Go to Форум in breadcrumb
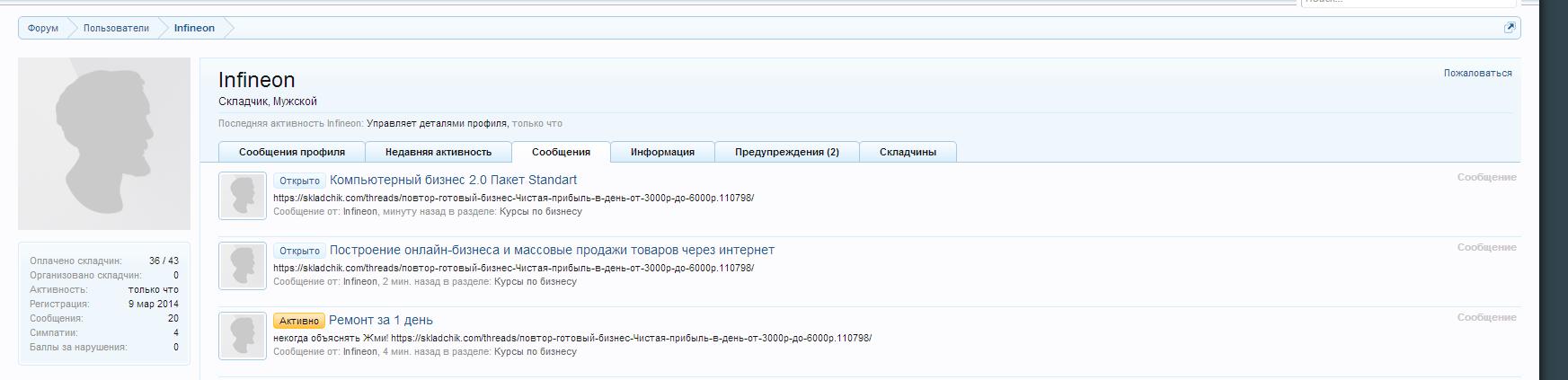This screenshot has height=380, width=1568. point(42,28)
